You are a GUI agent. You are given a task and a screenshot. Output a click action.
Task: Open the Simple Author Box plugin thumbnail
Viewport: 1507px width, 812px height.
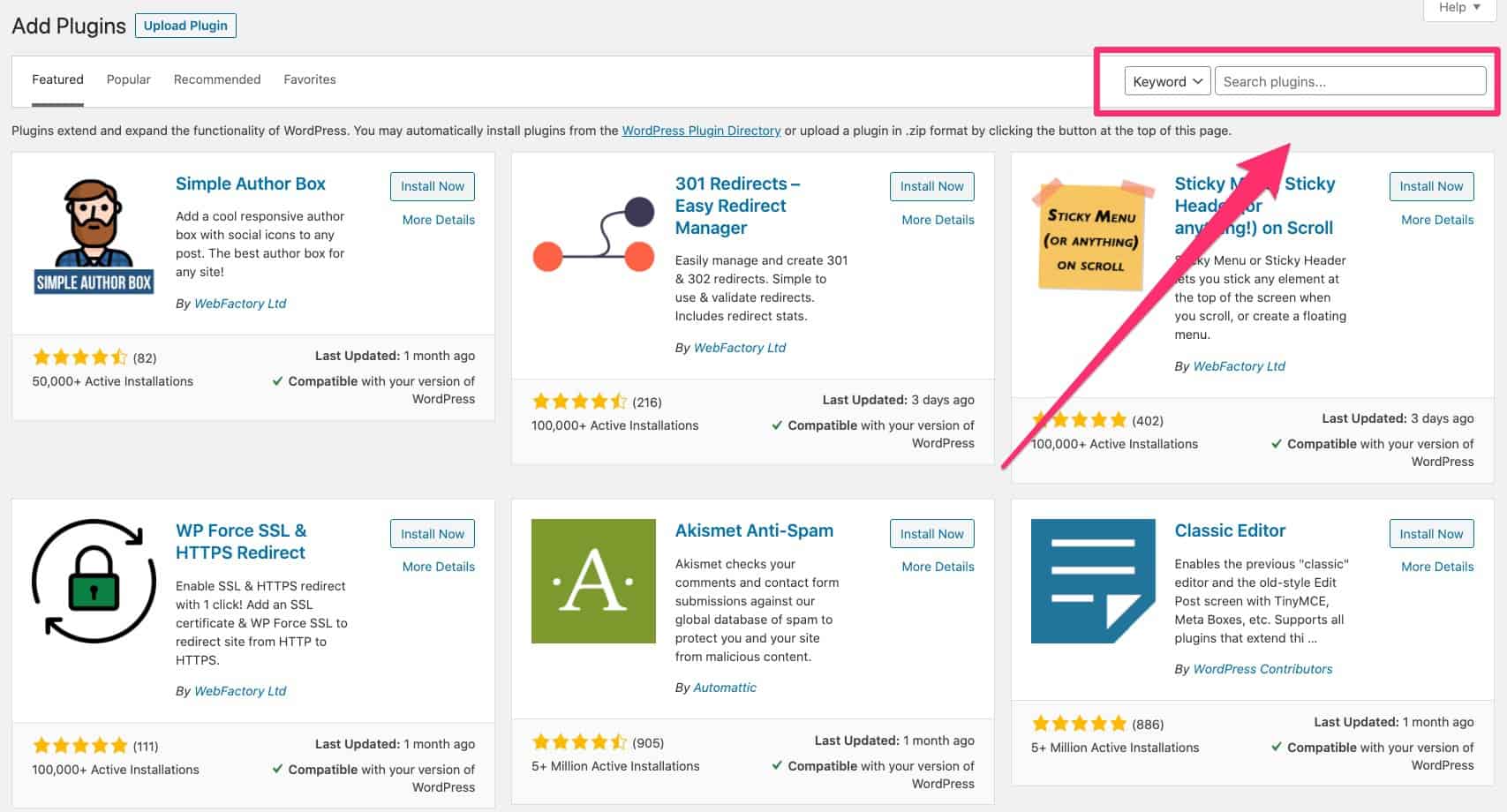[94, 236]
